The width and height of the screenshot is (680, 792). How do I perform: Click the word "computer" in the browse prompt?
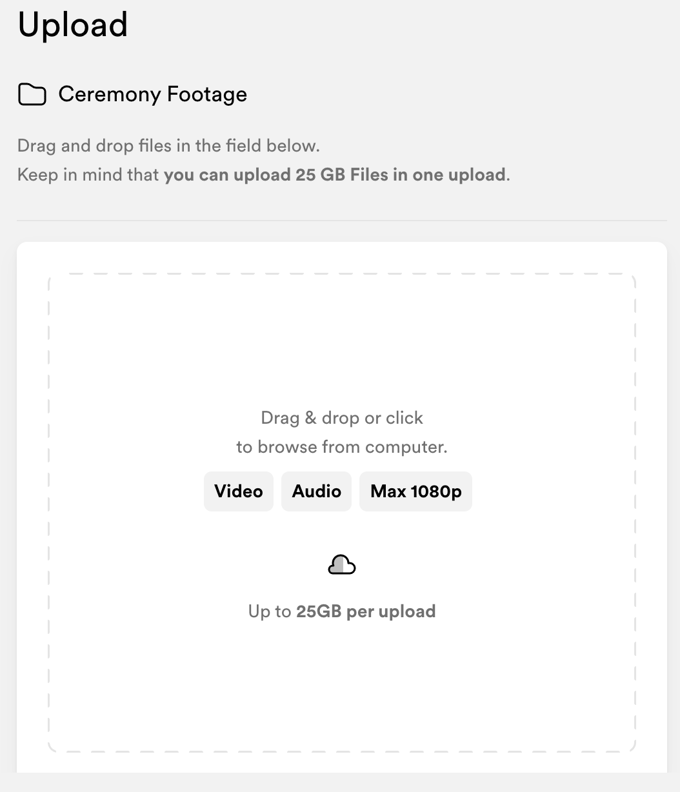[408, 447]
